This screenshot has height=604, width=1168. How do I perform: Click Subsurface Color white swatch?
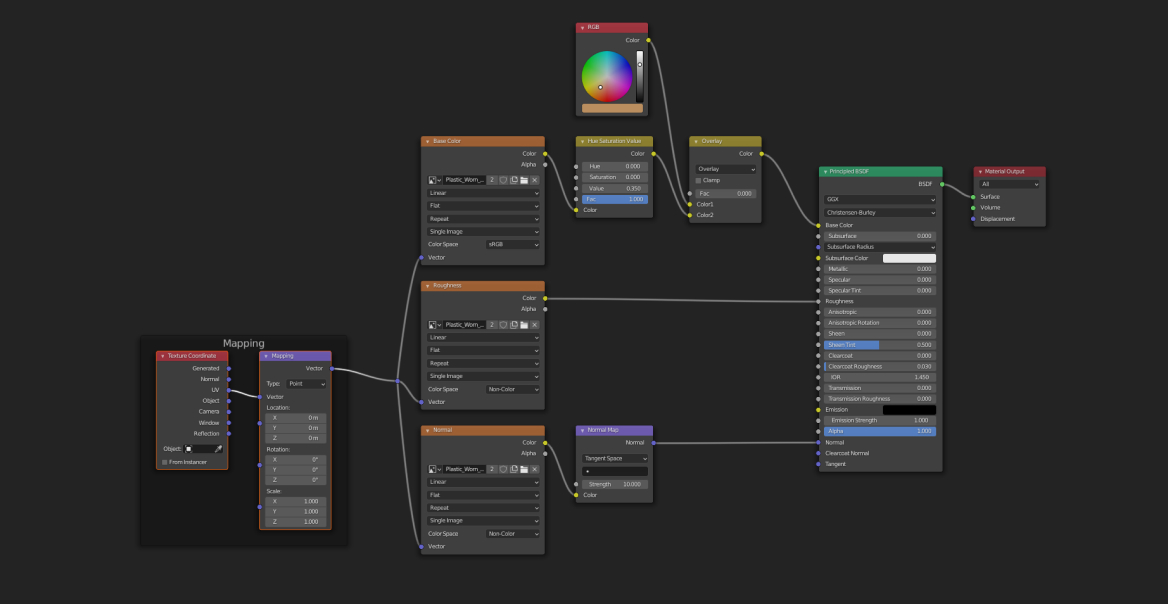[910, 258]
